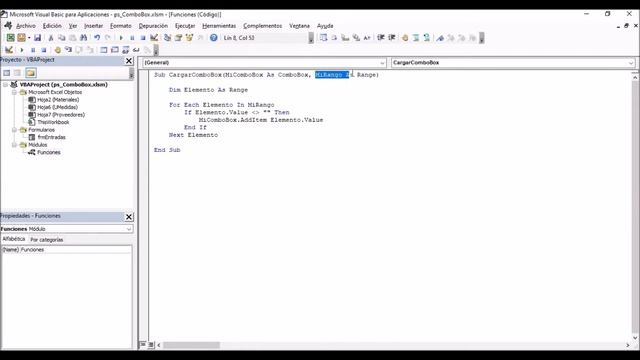
Task: Open the Ejecutar menu
Action: point(185,26)
